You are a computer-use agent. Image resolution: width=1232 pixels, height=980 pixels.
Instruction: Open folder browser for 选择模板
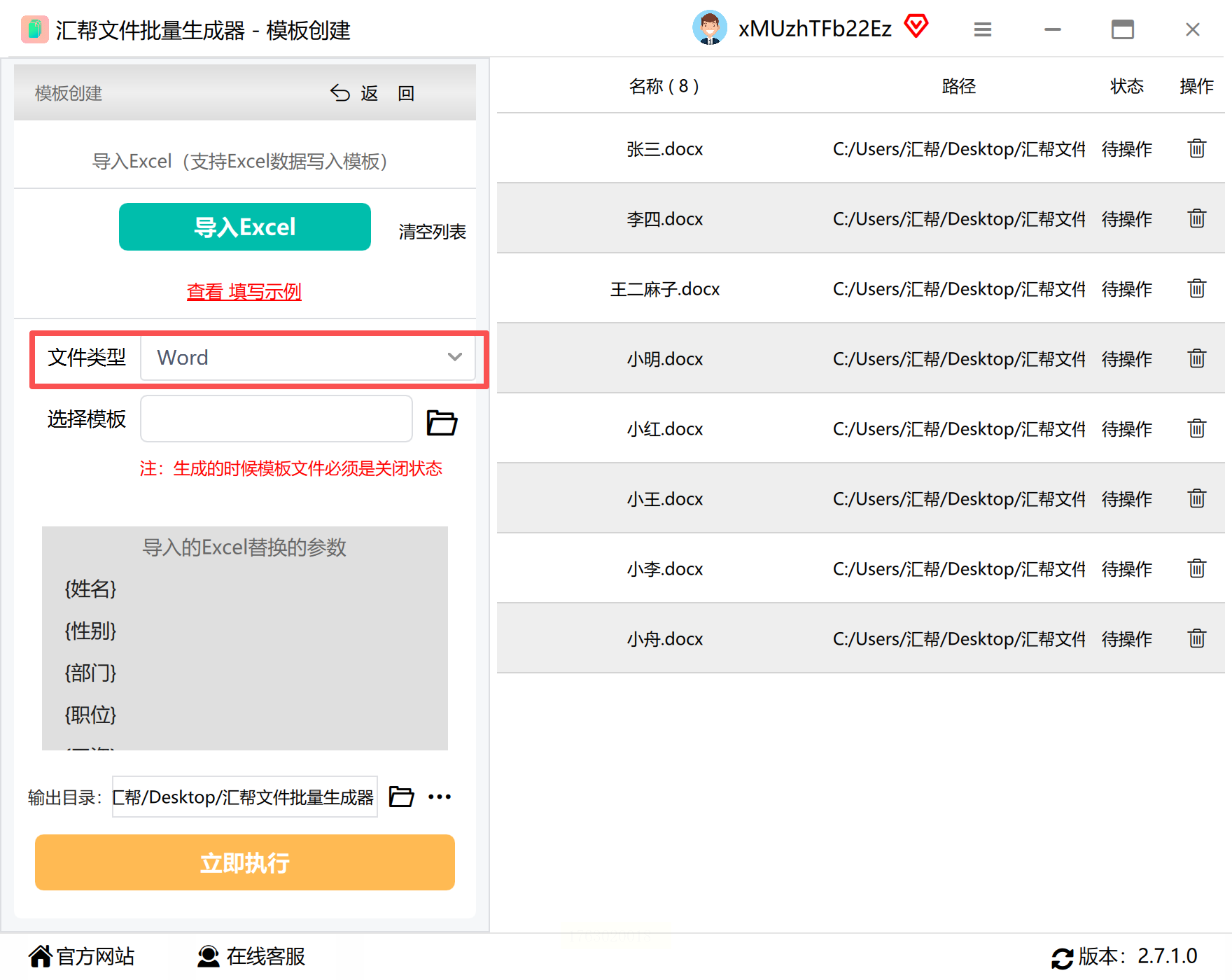coord(442,422)
